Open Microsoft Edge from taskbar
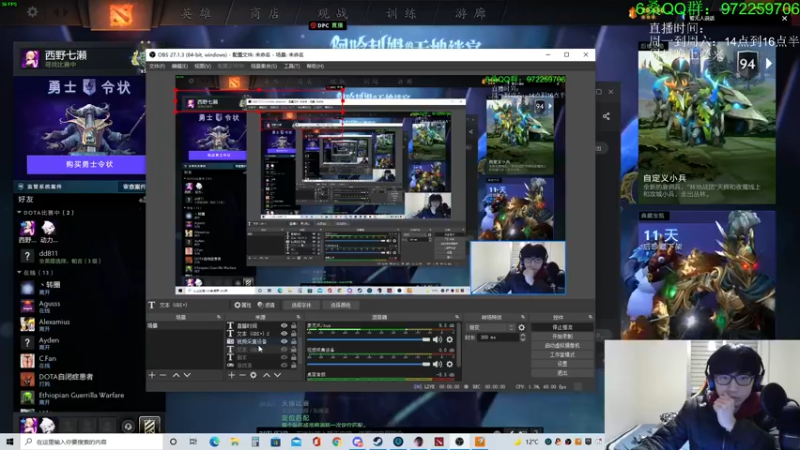Screen dimensions: 800x450 [x=214, y=442]
